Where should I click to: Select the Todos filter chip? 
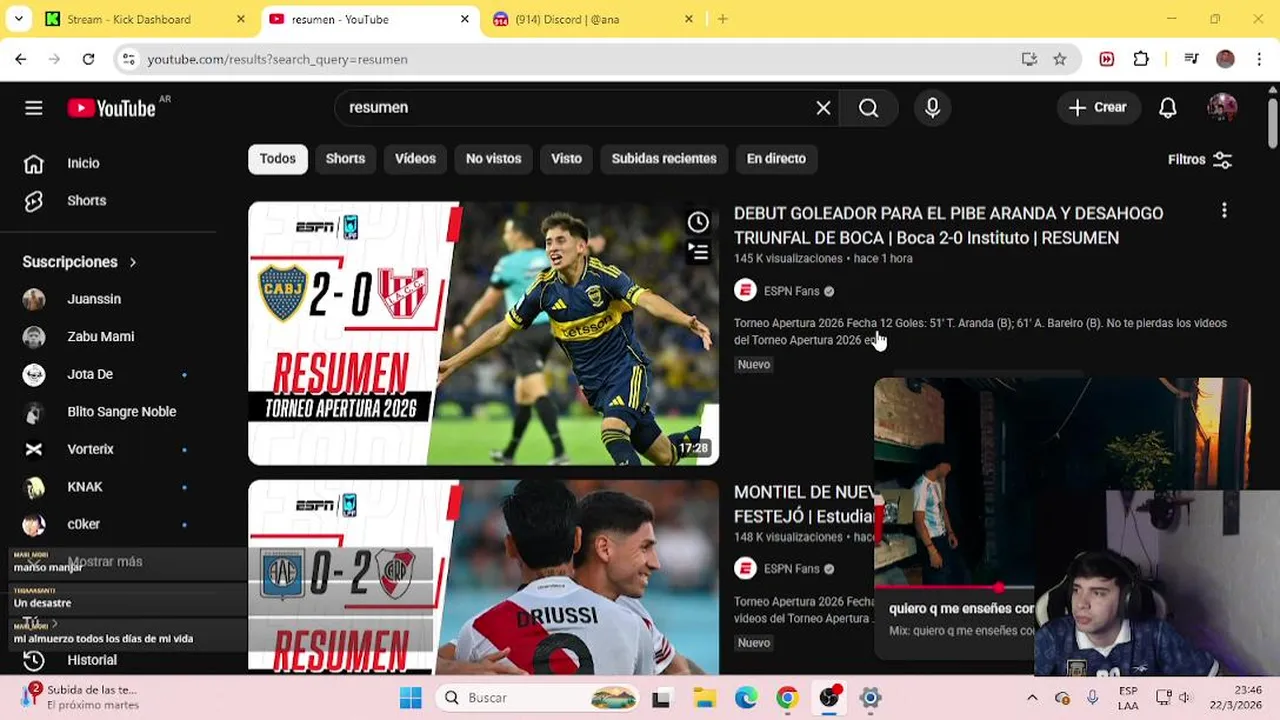(278, 159)
